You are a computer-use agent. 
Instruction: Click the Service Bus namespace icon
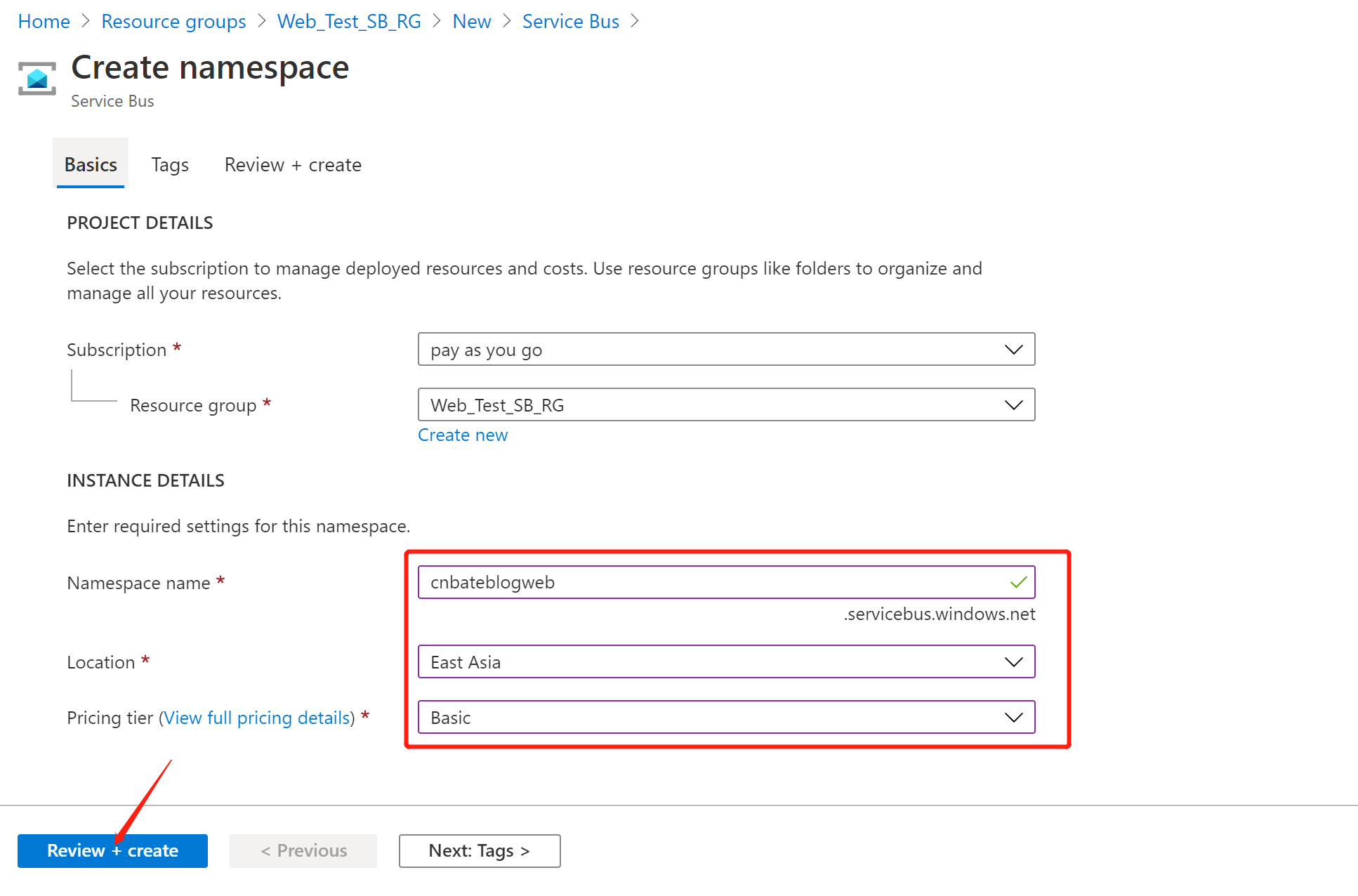(x=37, y=79)
